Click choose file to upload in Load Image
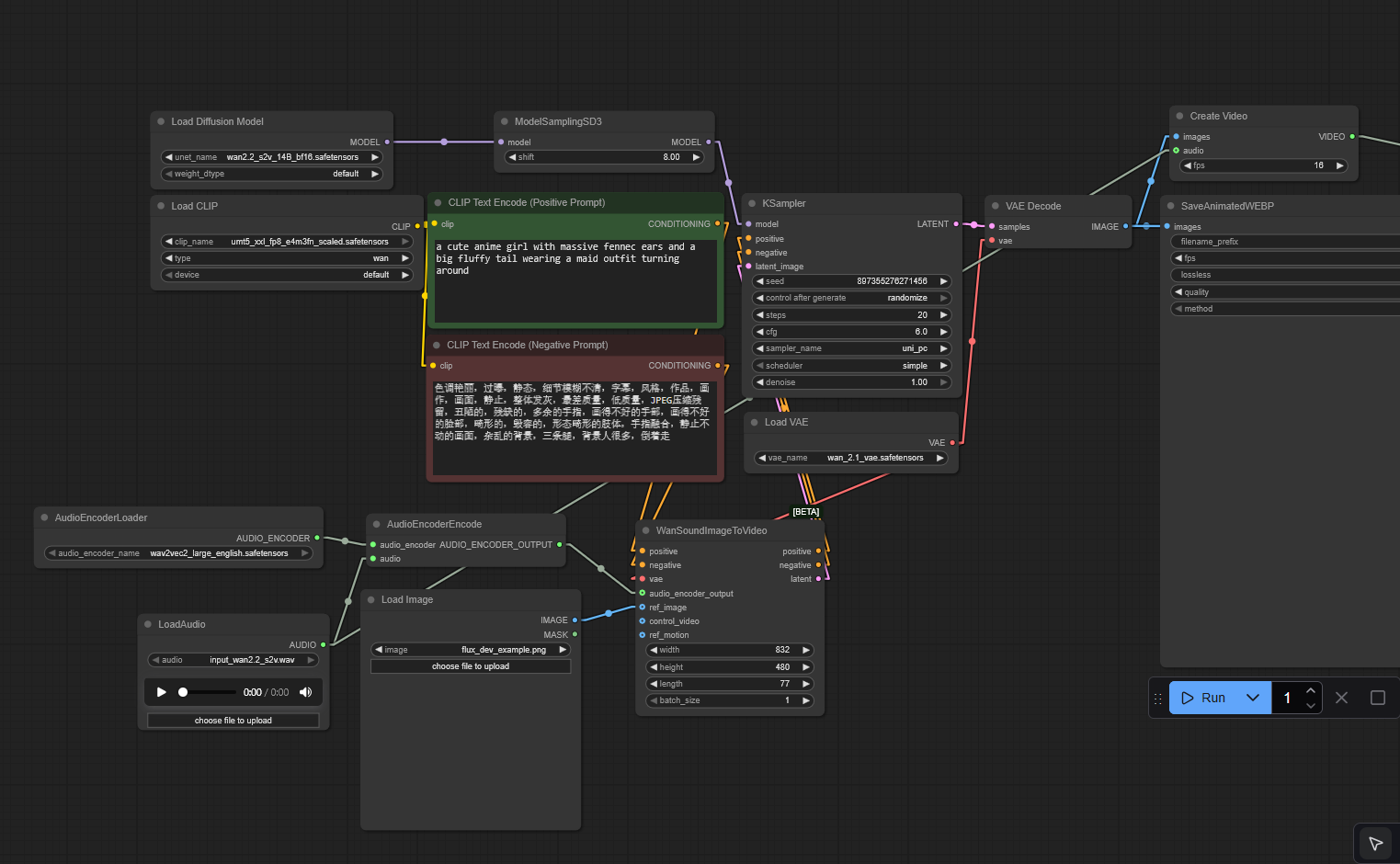 tap(471, 666)
